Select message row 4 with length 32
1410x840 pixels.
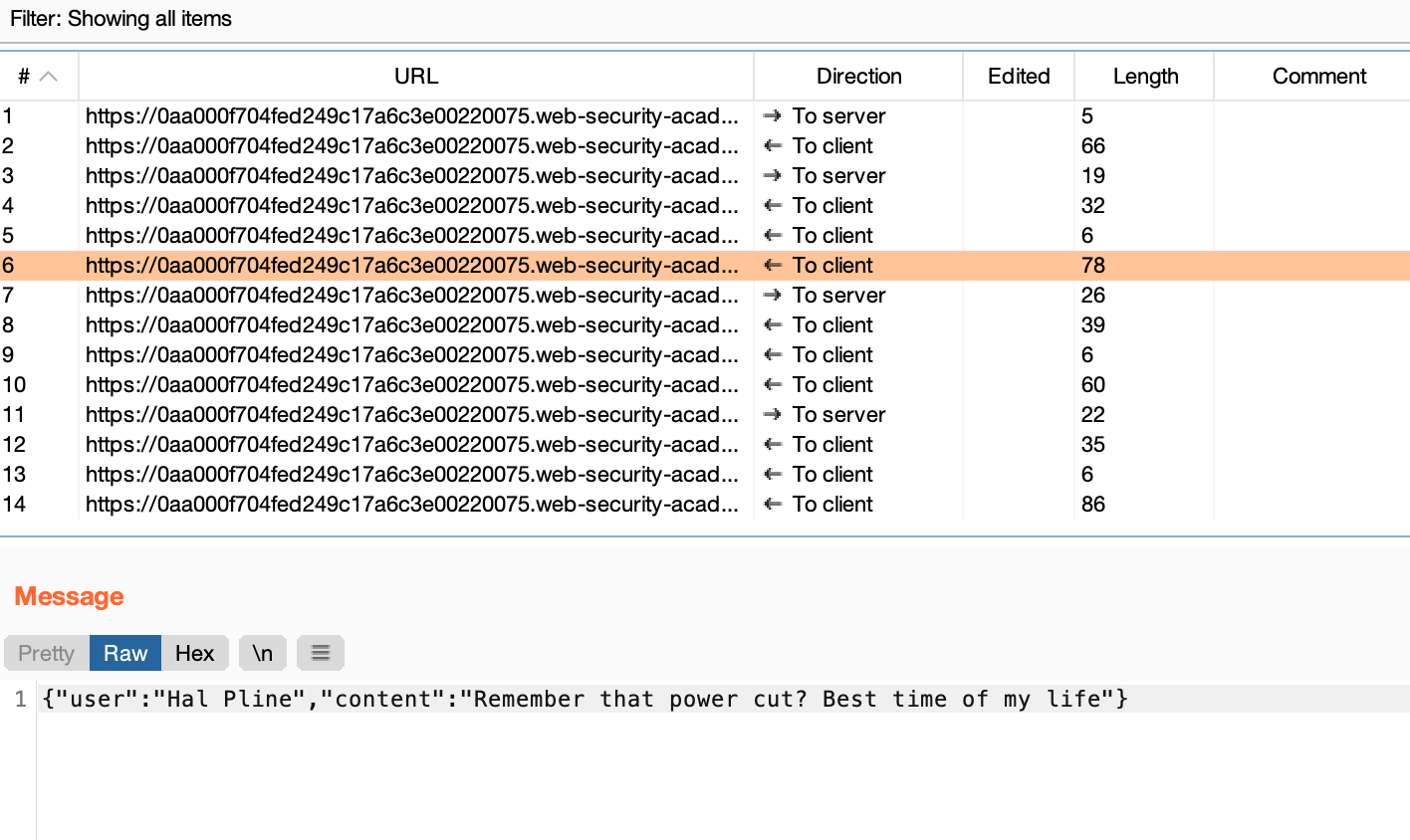pos(705,206)
